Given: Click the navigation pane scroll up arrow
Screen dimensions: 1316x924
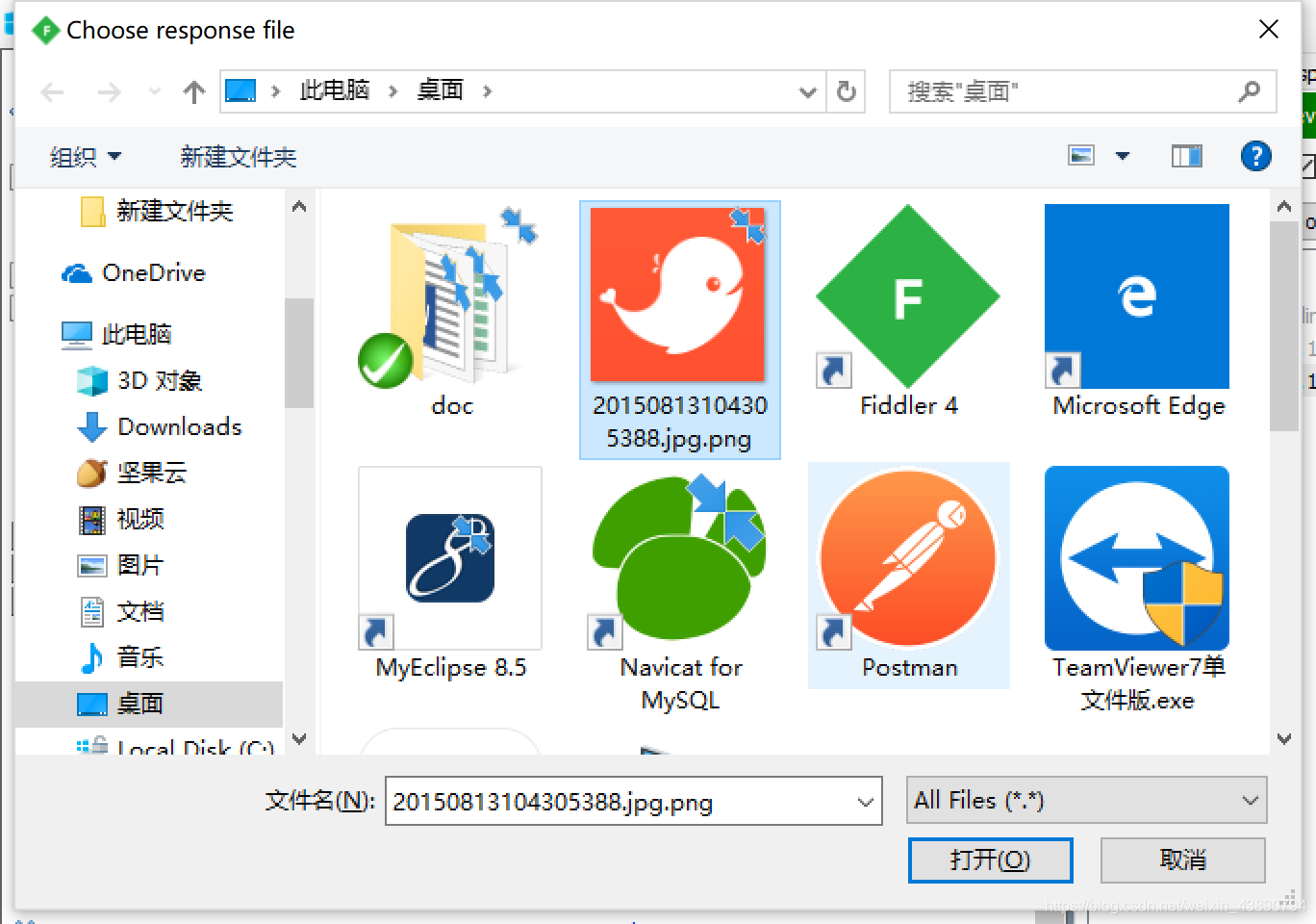Looking at the screenshot, I should point(299,206).
